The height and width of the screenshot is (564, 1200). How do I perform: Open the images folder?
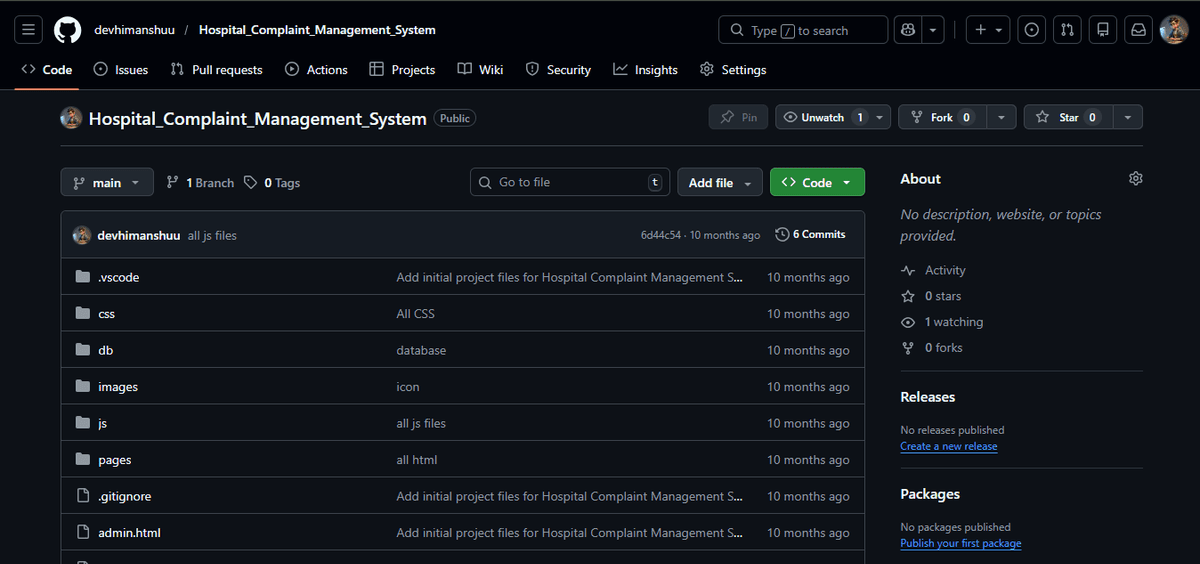point(118,387)
